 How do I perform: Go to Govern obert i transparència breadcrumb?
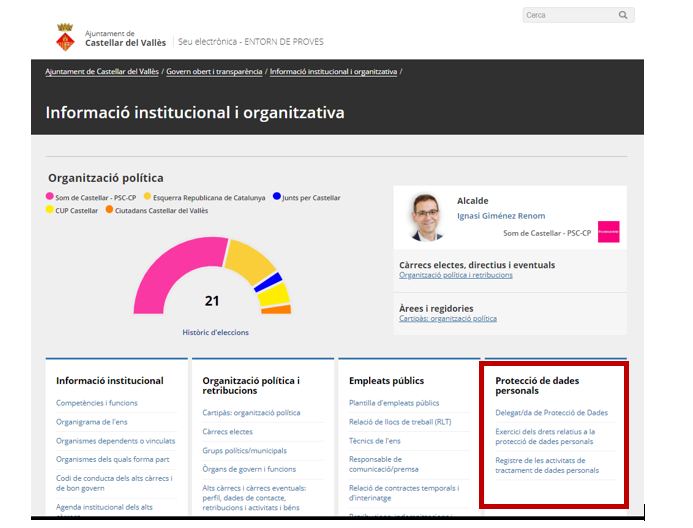tap(214, 72)
